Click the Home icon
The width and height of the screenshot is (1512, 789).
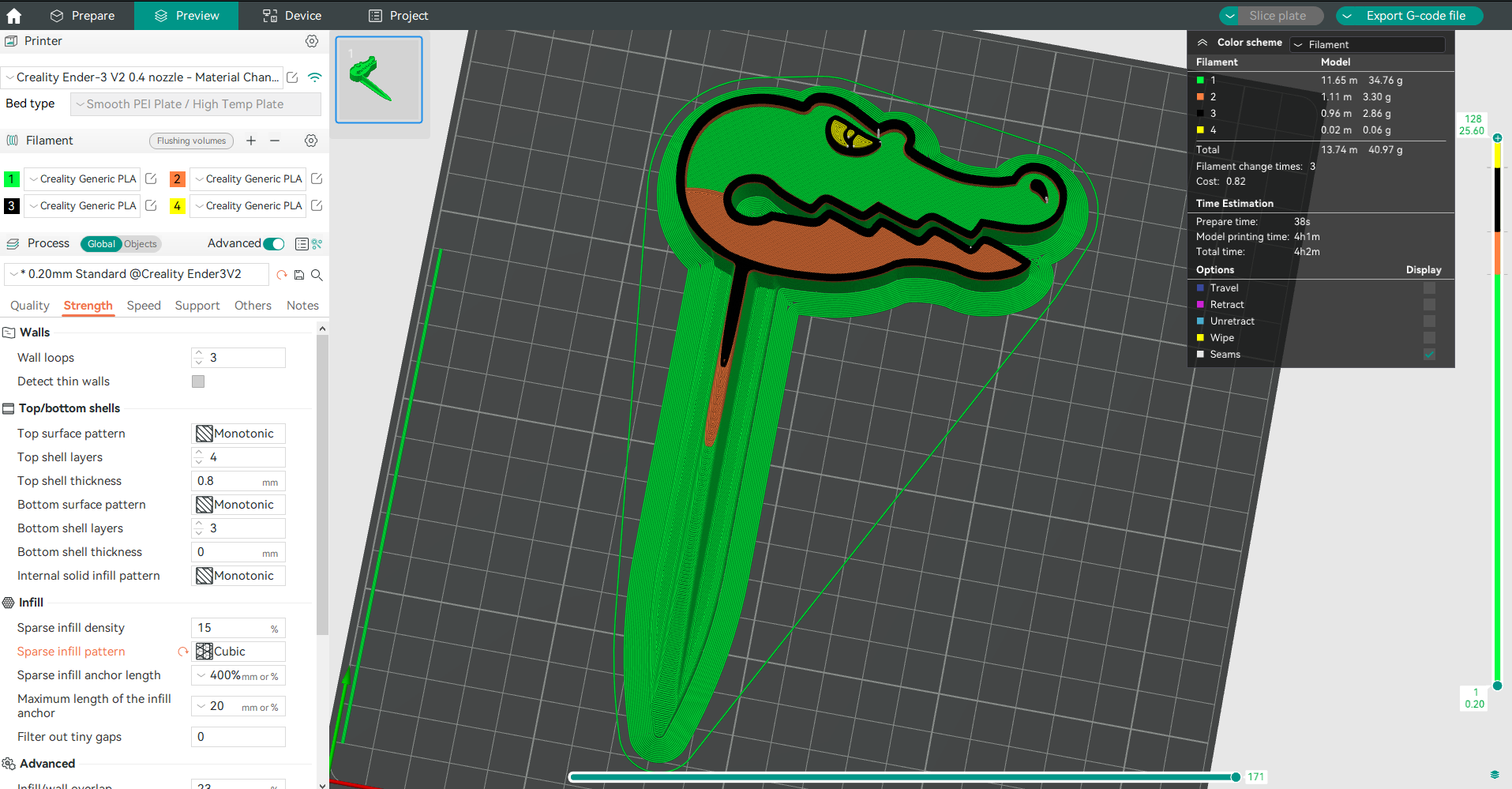click(x=13, y=15)
